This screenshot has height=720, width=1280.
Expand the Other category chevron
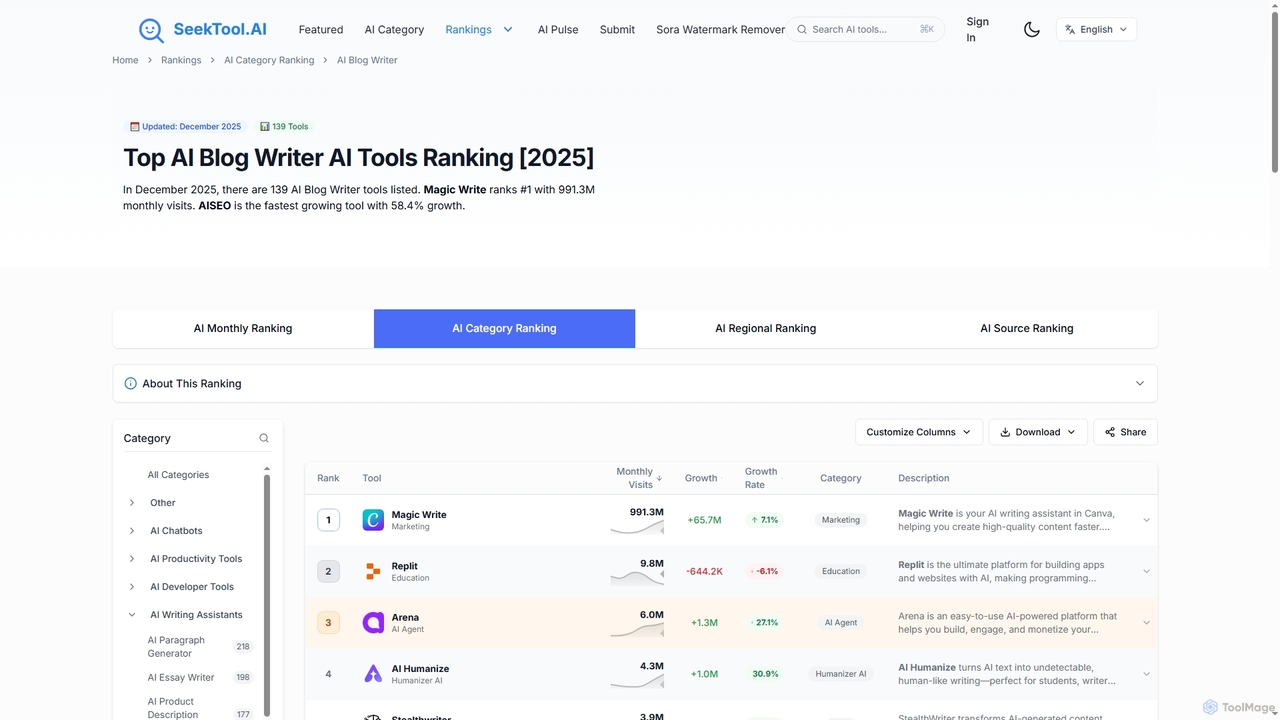pos(132,503)
